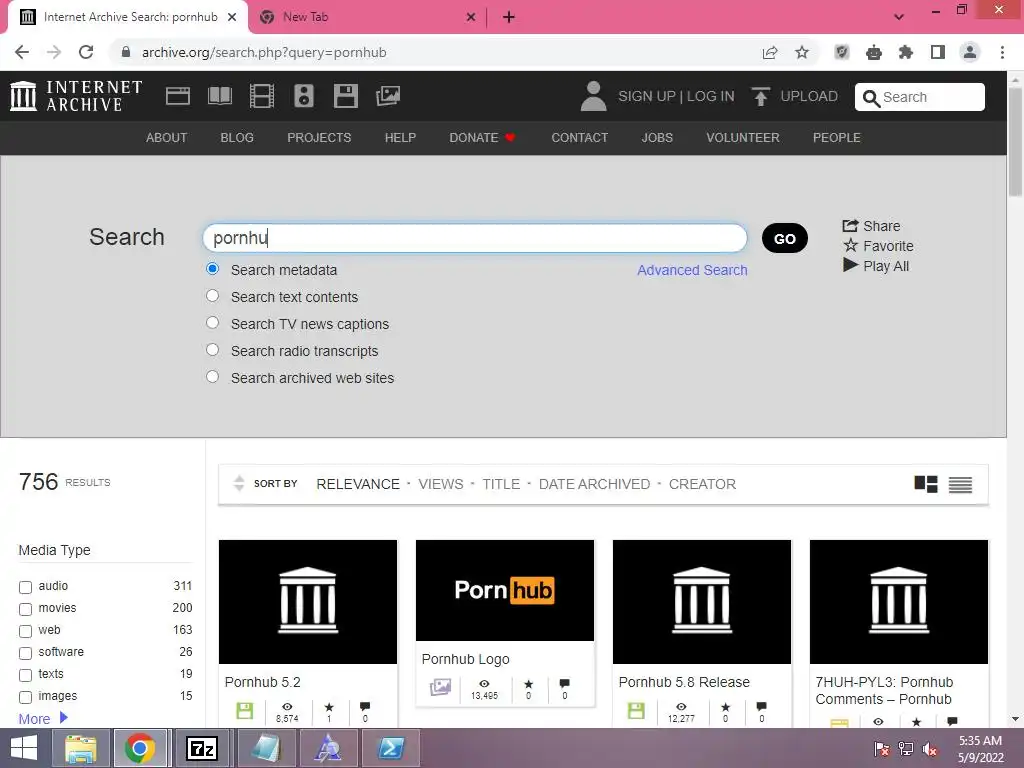Sort results by CREATOR
This screenshot has width=1024, height=768.
coord(702,484)
